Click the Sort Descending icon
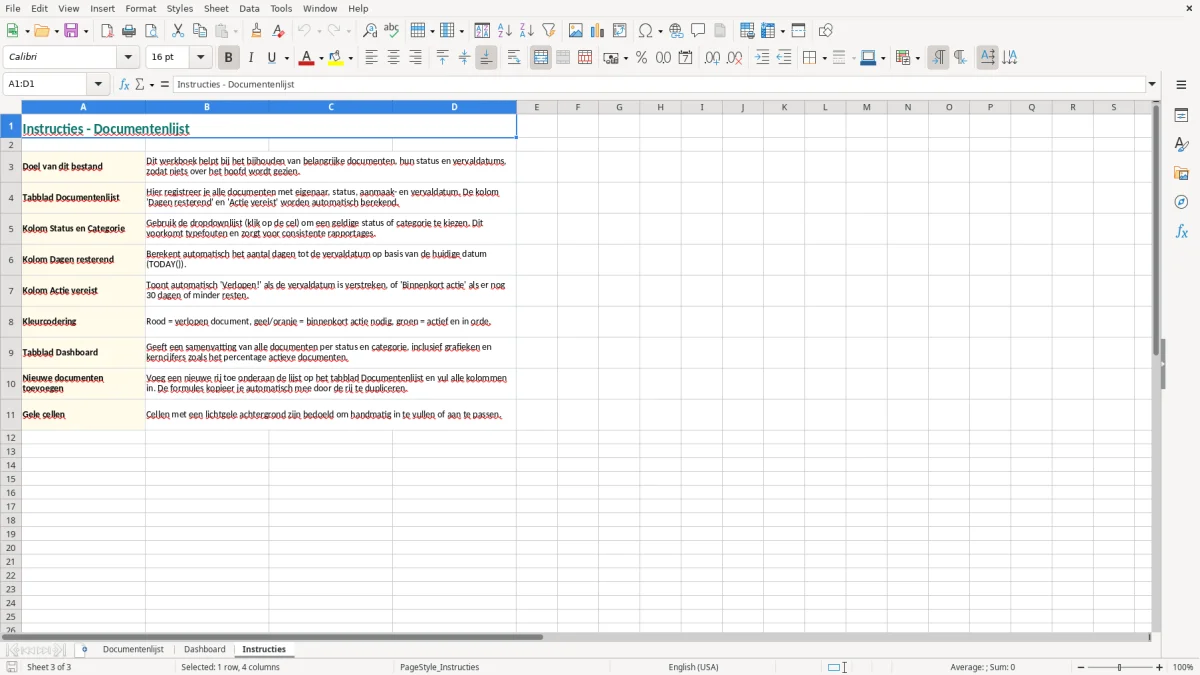Screen dimensions: 1200x675 coord(526,31)
